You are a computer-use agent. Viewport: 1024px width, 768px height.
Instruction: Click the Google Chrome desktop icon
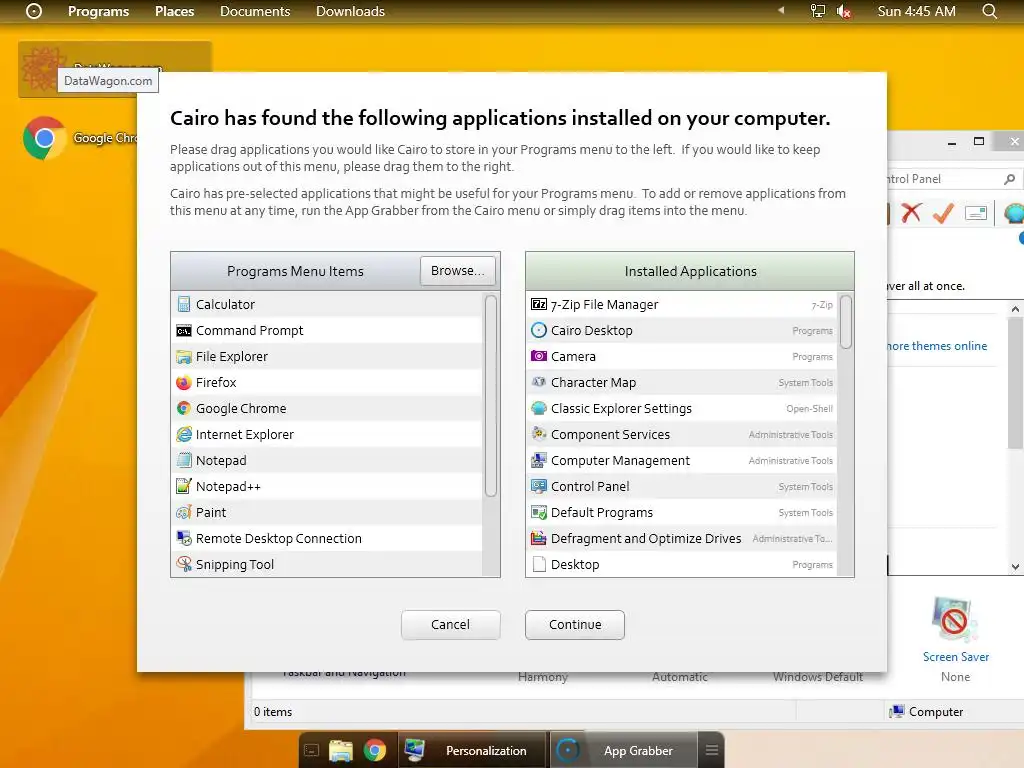click(44, 138)
